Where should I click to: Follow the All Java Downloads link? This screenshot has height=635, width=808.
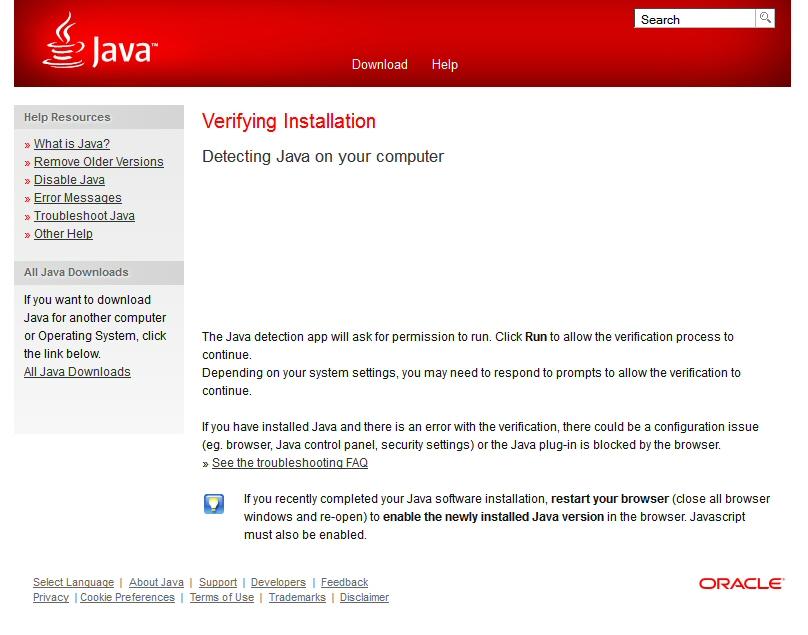coord(77,372)
